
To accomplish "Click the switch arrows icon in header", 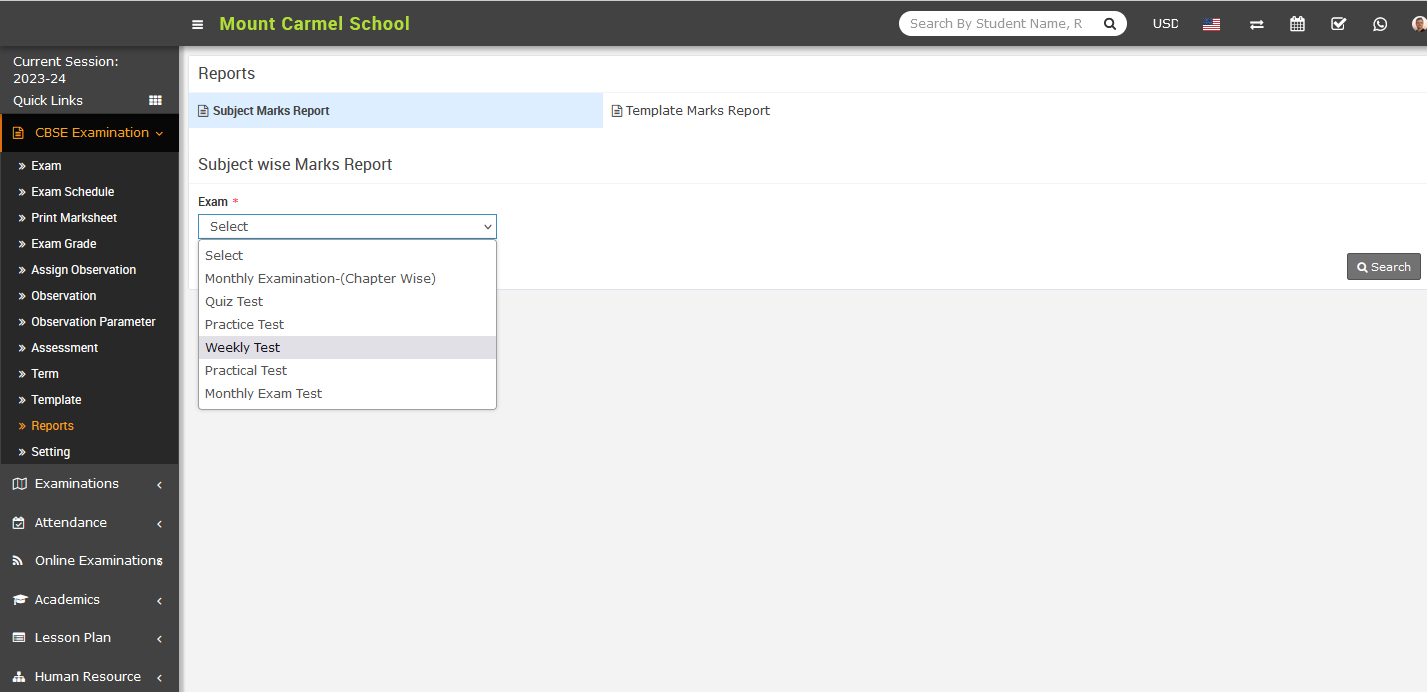I will (1256, 24).
